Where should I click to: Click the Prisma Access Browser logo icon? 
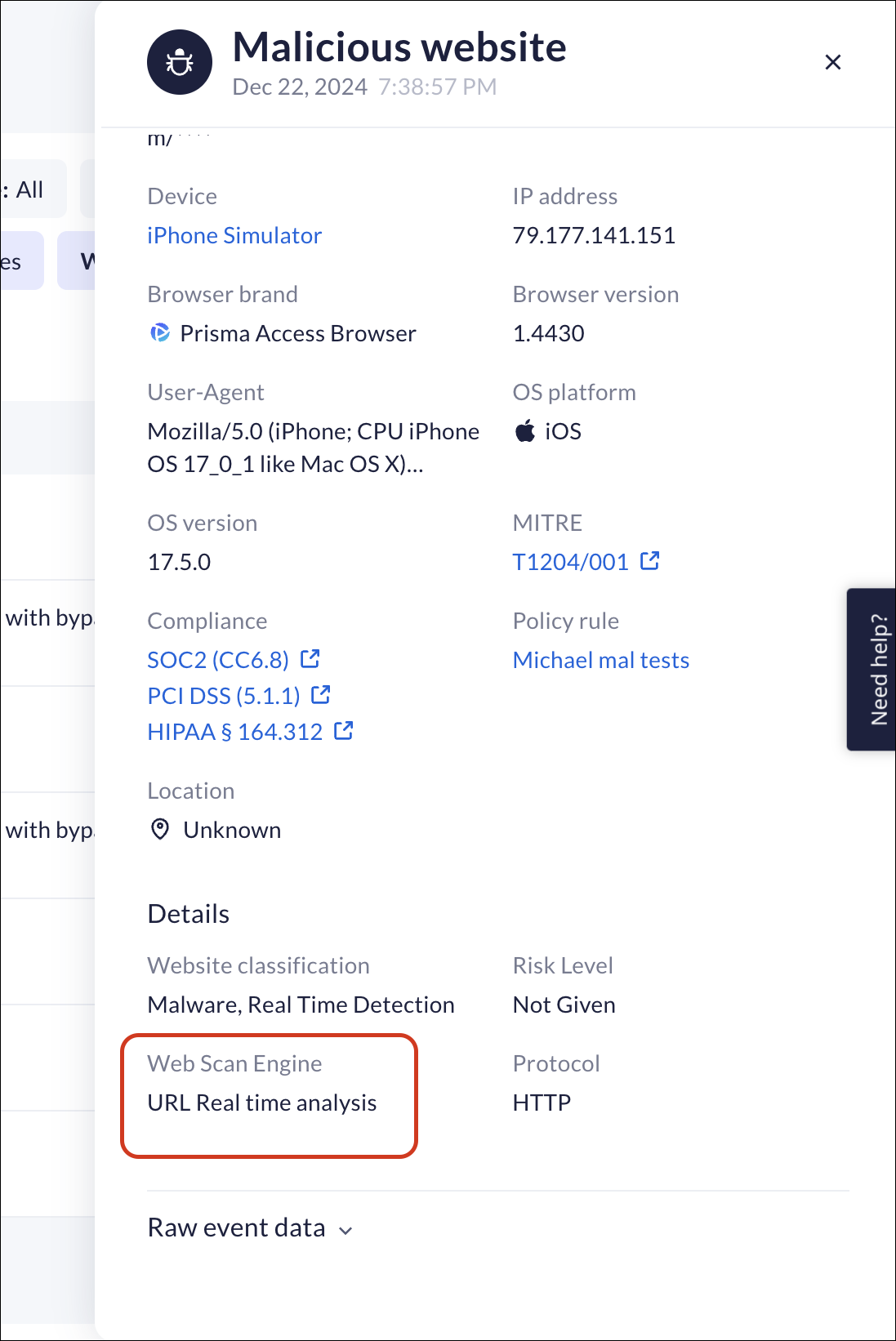click(160, 333)
